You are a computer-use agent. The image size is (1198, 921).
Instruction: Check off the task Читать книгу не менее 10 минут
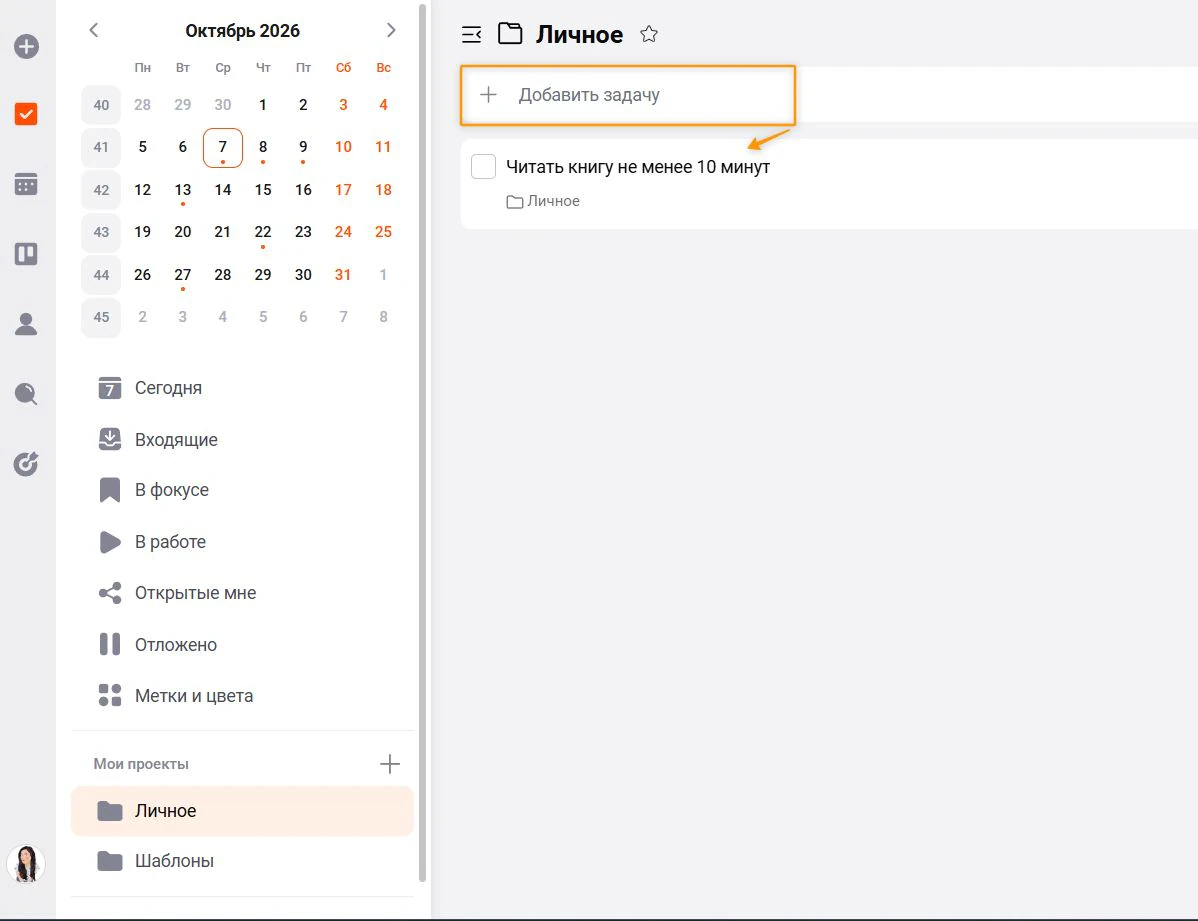click(x=484, y=167)
